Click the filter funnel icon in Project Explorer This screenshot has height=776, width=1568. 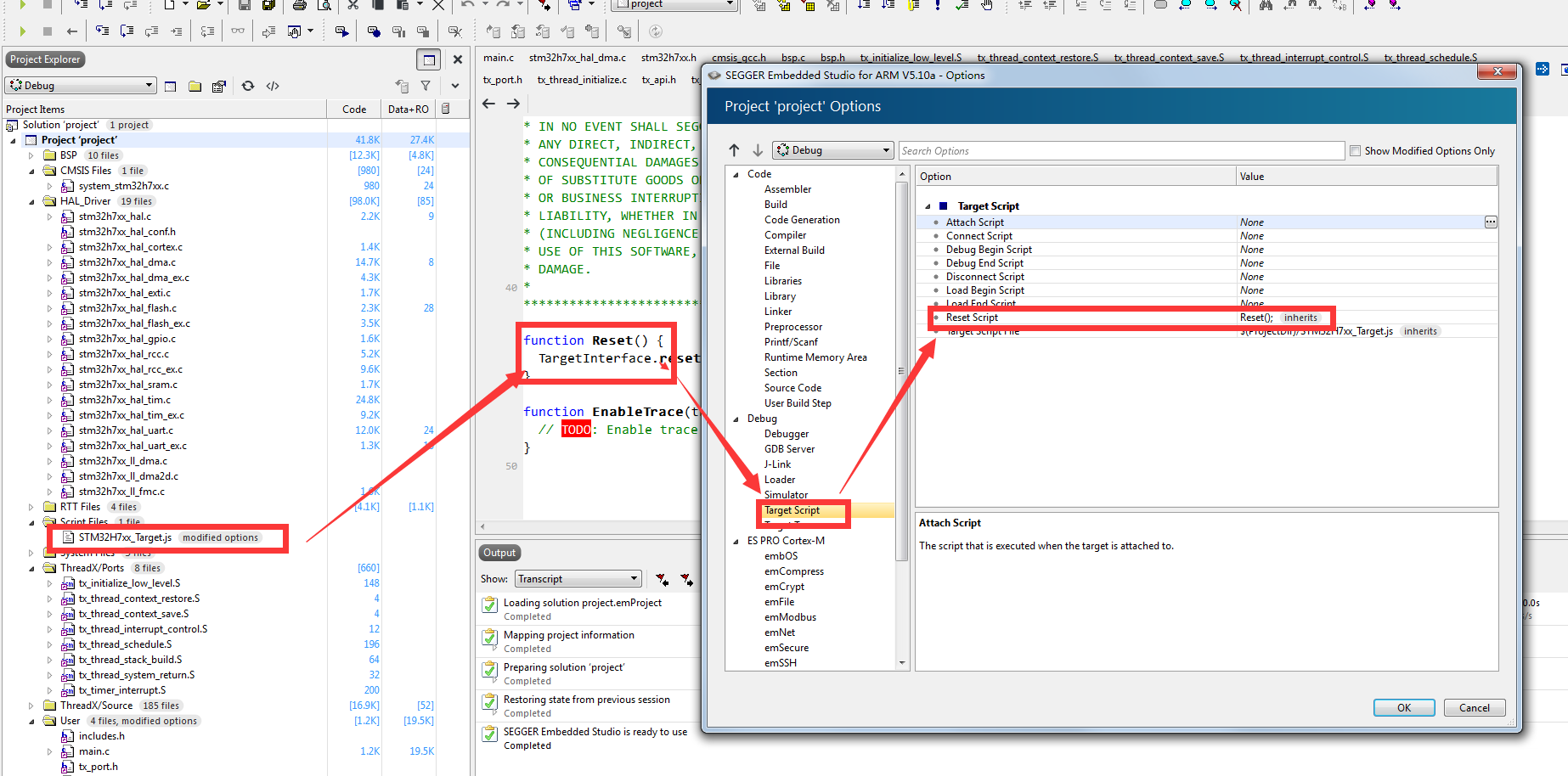pos(426,86)
